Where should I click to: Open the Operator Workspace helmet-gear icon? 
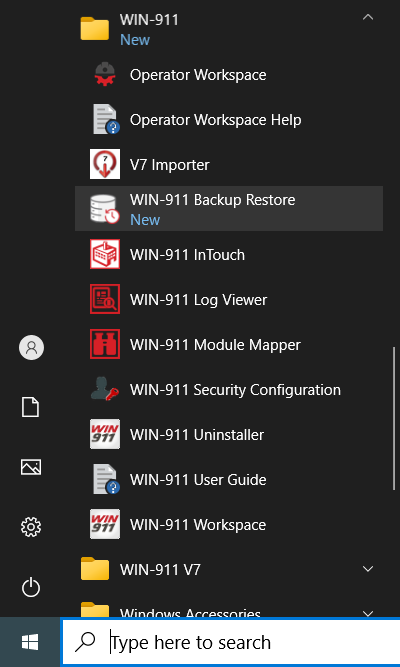tap(105, 74)
